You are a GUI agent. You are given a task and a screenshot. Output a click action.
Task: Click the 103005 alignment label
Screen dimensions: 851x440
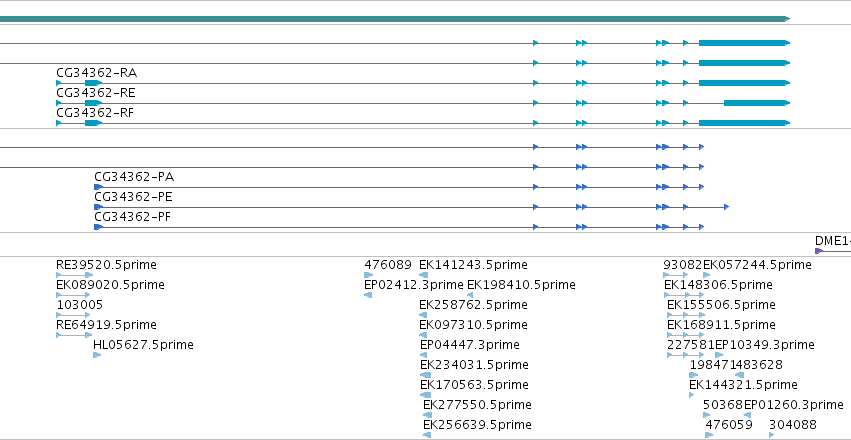tap(79, 305)
